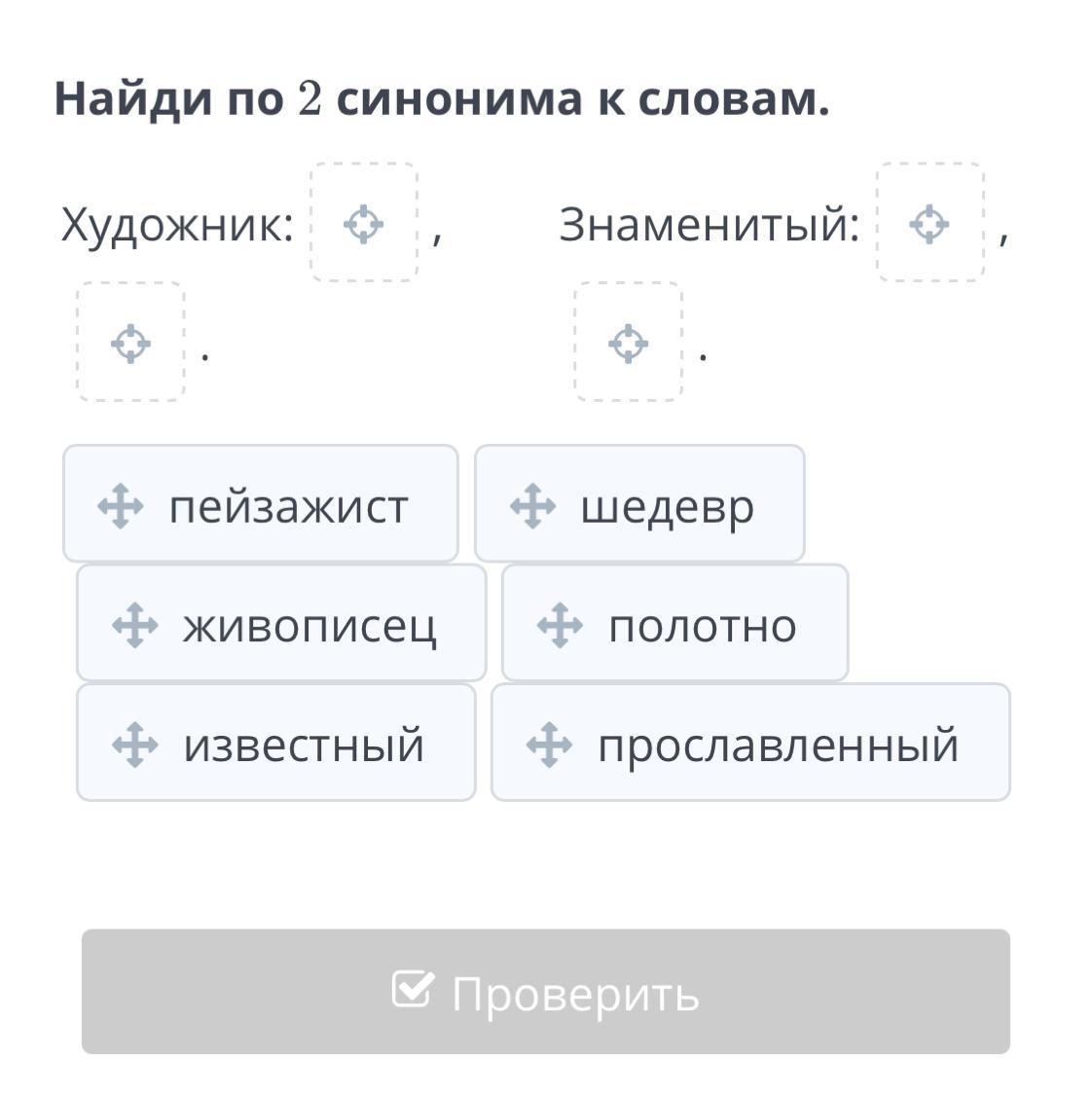This screenshot has height=1094, width=1092.
Task: Select the word живописец
Action: 309,626
